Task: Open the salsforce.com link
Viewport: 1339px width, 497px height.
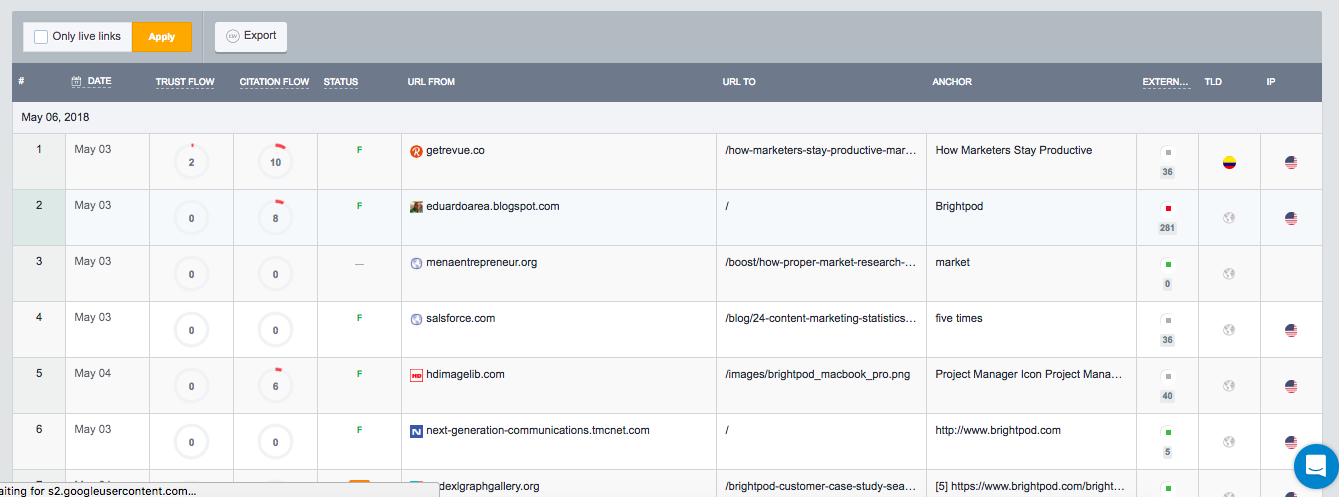Action: (460, 319)
